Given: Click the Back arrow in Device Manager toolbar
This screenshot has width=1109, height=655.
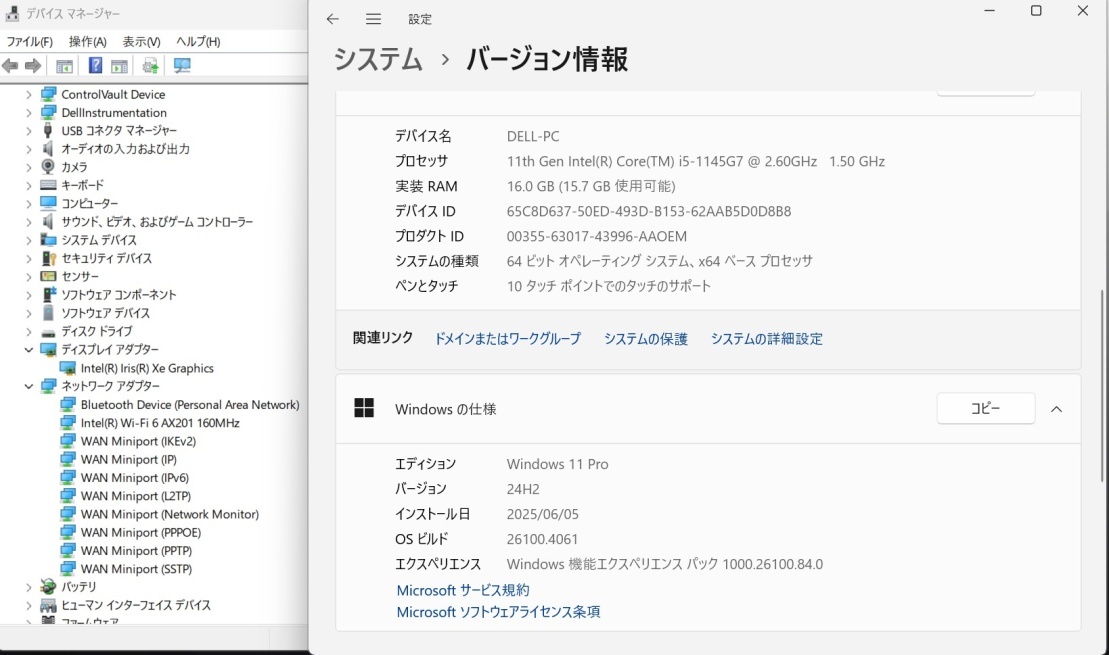Looking at the screenshot, I should [11, 66].
